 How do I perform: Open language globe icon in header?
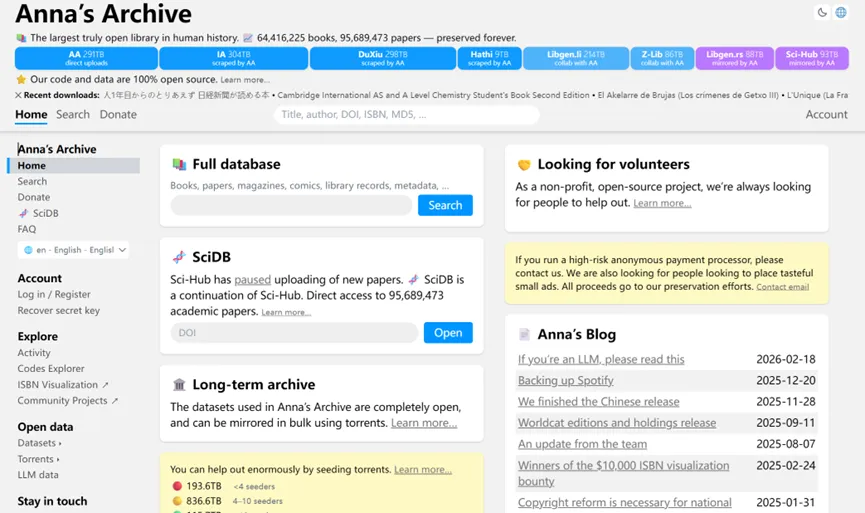841,13
